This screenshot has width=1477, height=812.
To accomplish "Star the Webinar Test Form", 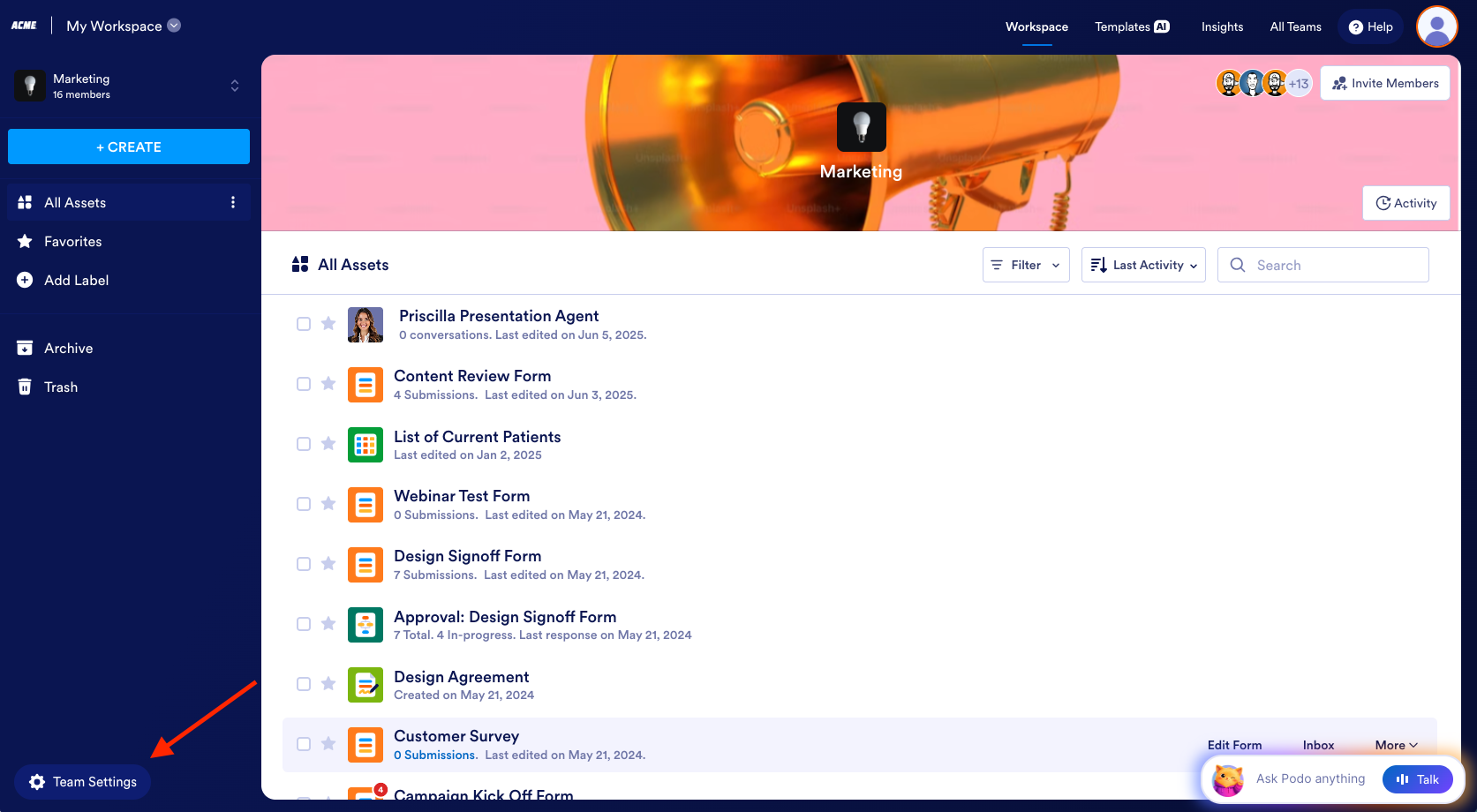I will (328, 503).
